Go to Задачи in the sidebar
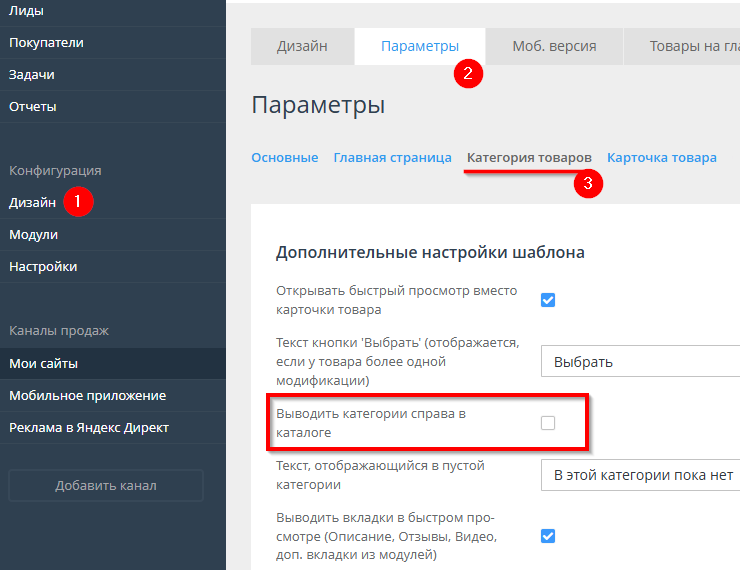 (x=32, y=75)
